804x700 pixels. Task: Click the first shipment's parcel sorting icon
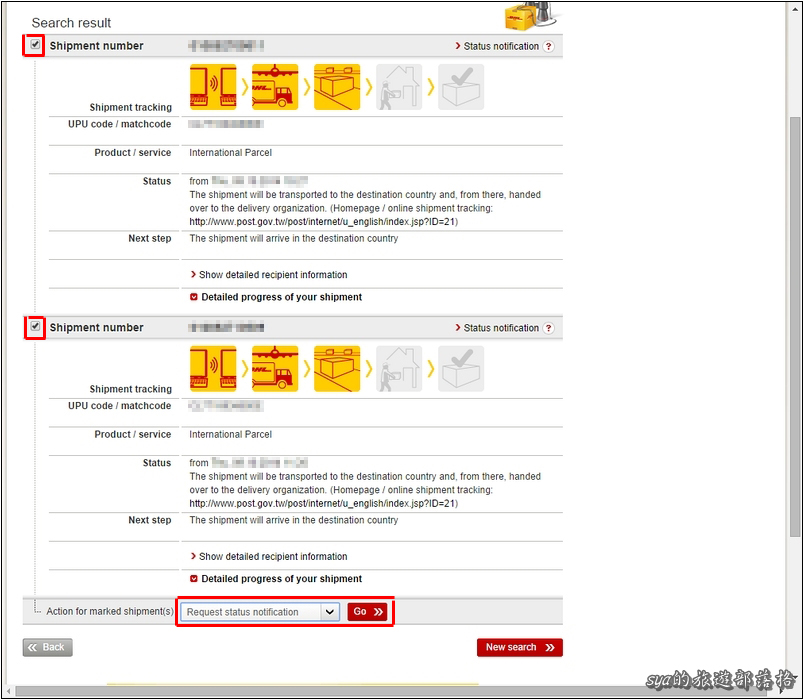337,87
